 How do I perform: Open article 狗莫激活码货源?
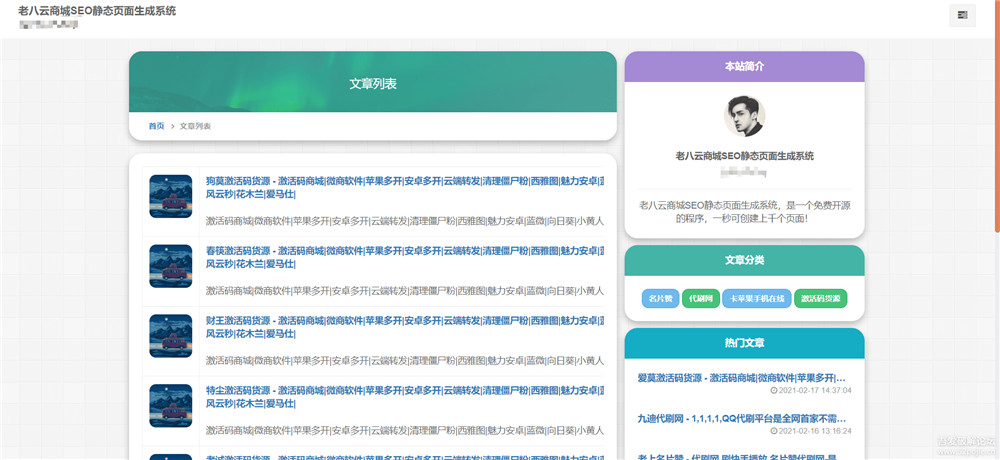(405, 188)
